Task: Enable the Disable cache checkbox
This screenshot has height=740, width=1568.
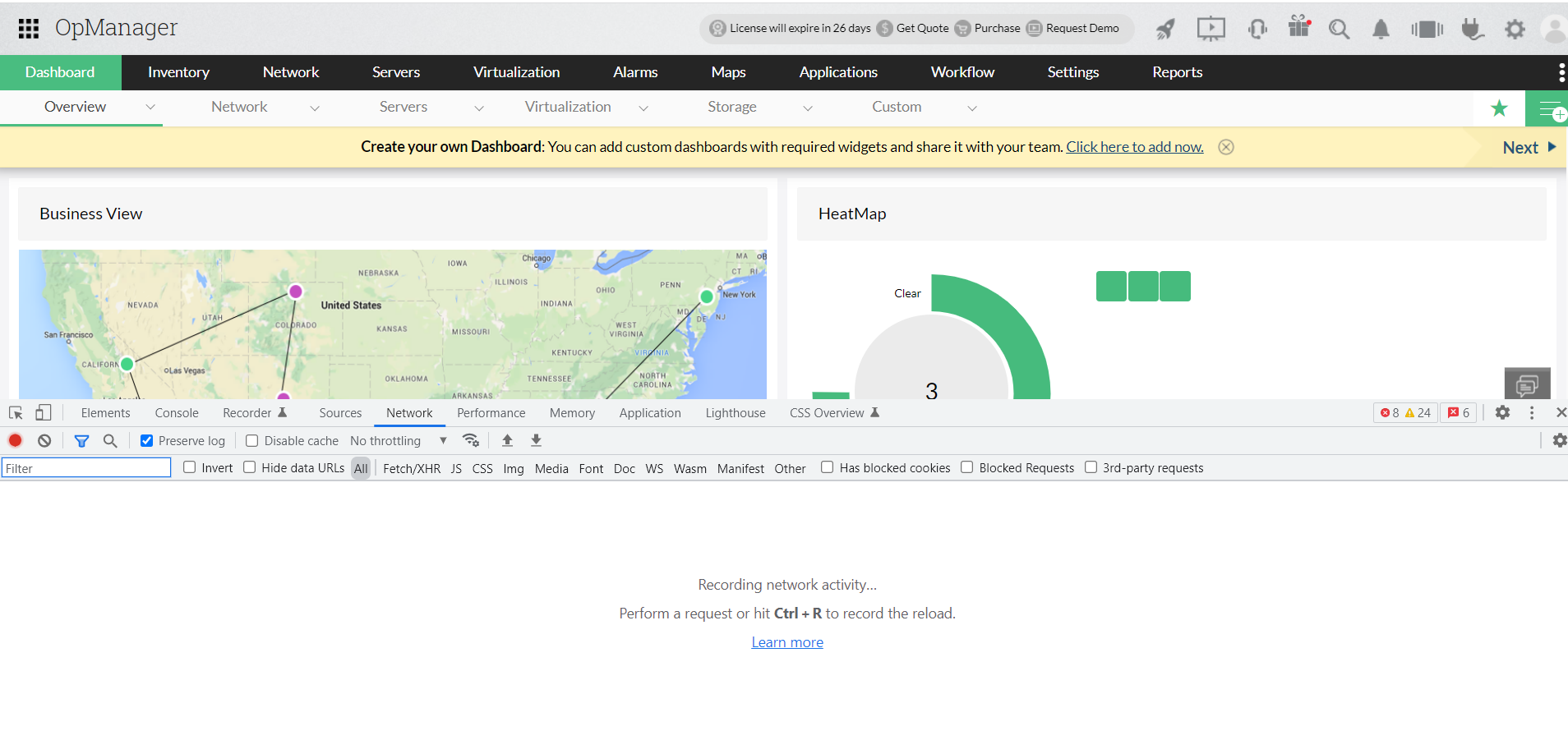Action: click(252, 441)
